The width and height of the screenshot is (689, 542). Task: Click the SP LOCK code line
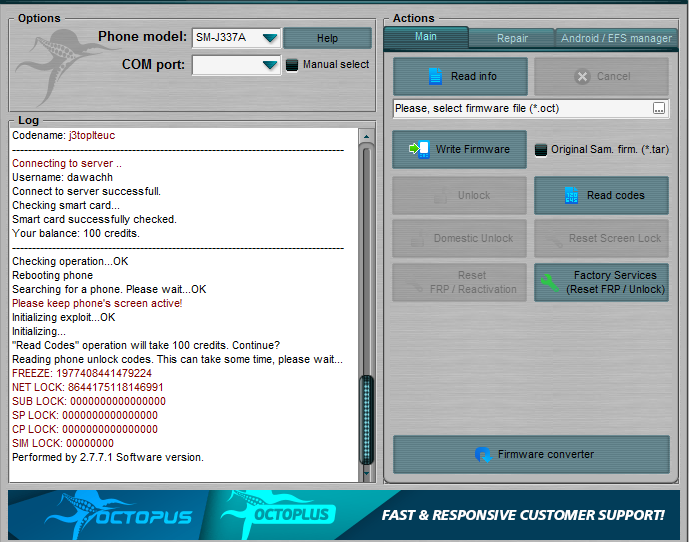pyautogui.click(x=85, y=415)
